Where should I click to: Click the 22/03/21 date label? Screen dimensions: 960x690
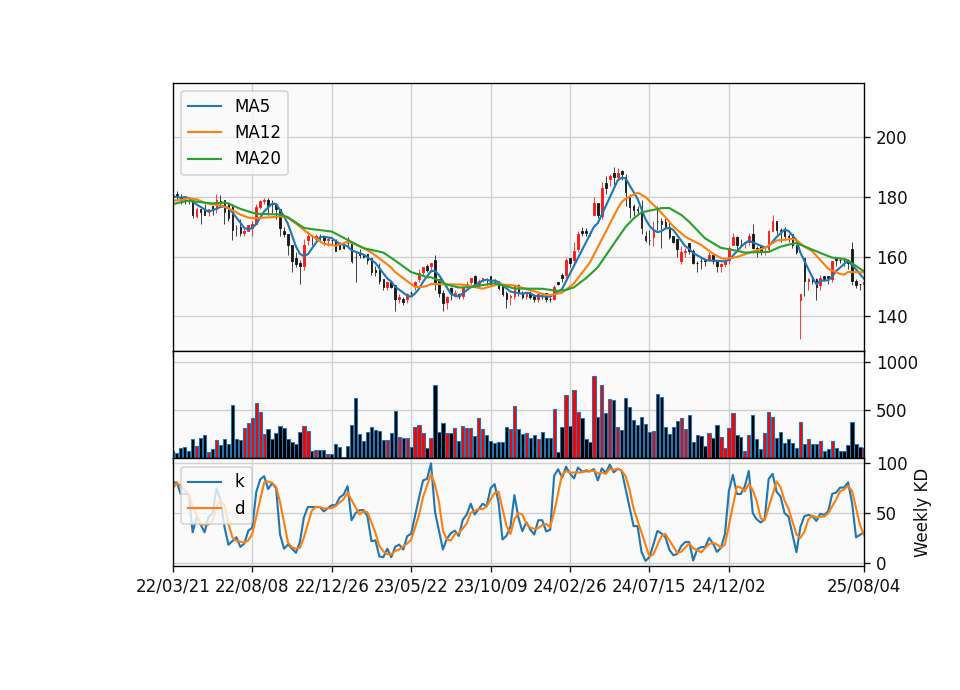173,586
